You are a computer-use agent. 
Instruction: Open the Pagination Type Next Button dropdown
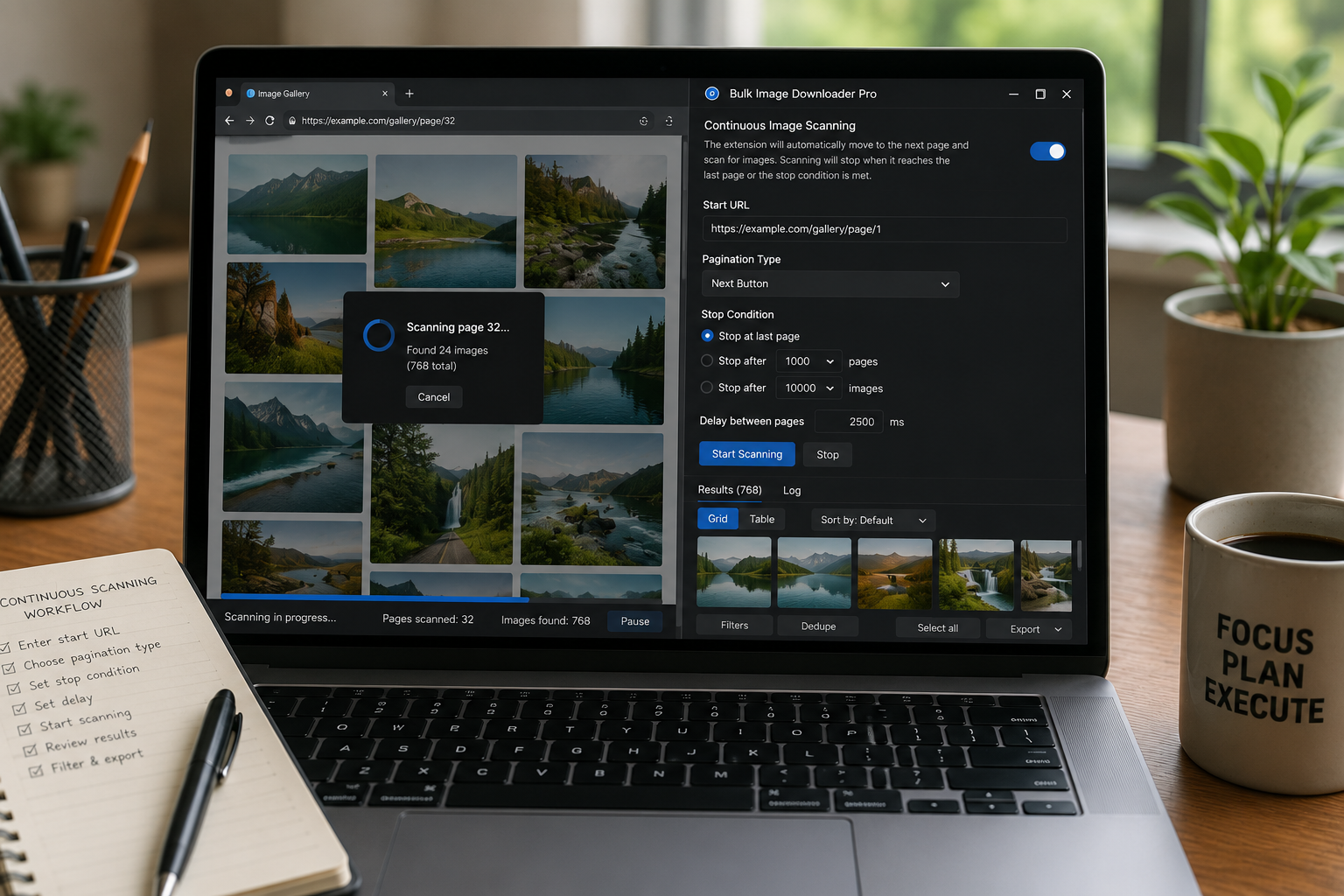click(830, 283)
